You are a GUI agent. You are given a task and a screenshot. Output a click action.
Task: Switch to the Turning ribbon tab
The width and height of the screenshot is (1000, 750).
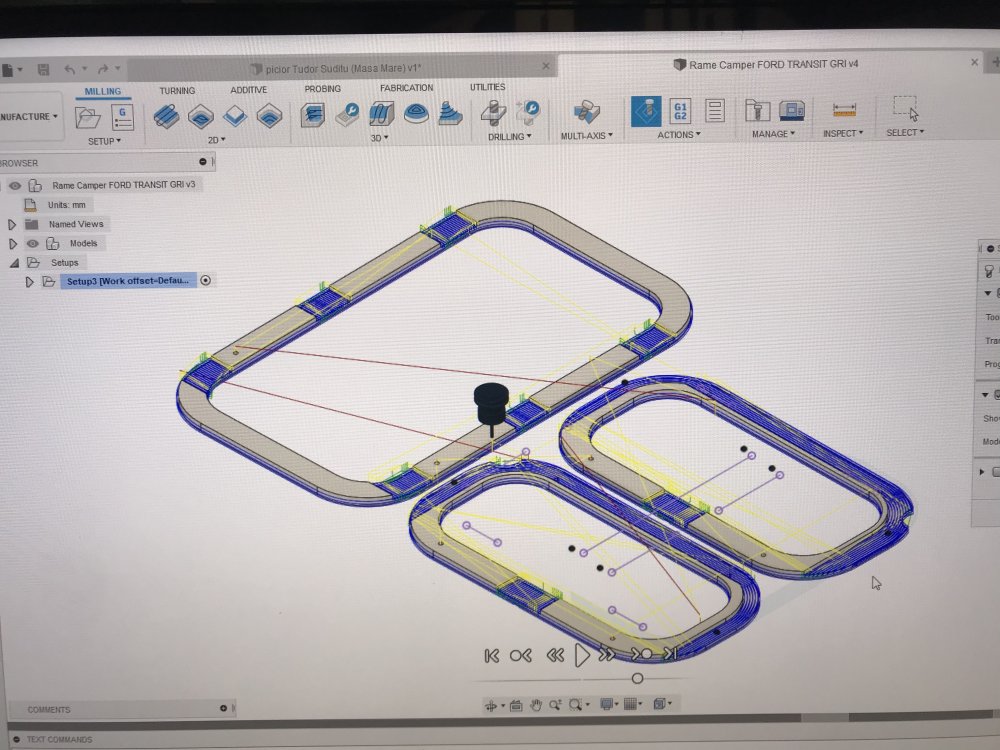(x=177, y=90)
